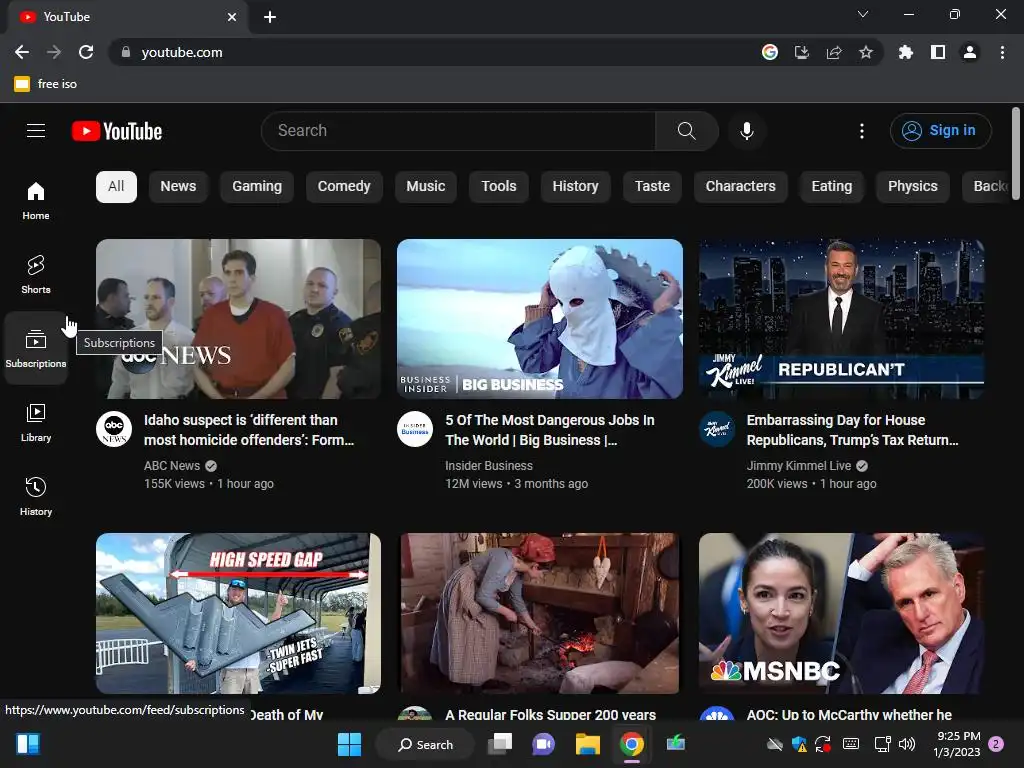Open the MSNBC AOC video thumbnail
Screen dimensions: 1024x768
(841, 613)
